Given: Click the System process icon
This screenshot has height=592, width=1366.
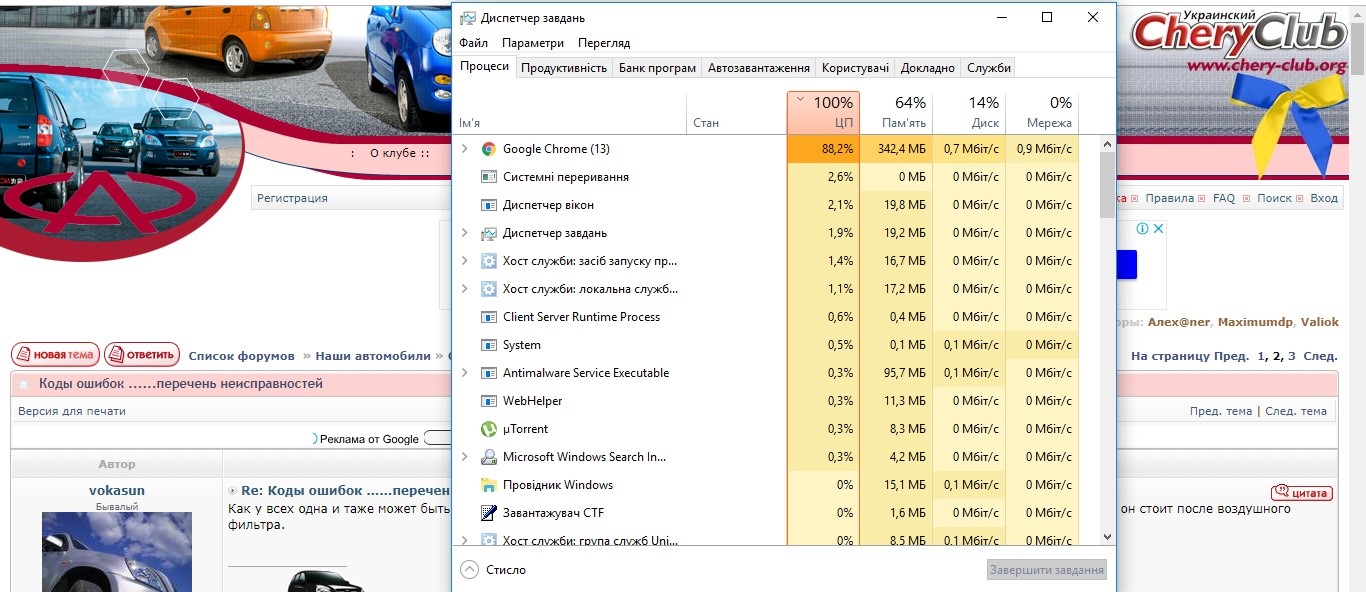Looking at the screenshot, I should click(x=488, y=345).
